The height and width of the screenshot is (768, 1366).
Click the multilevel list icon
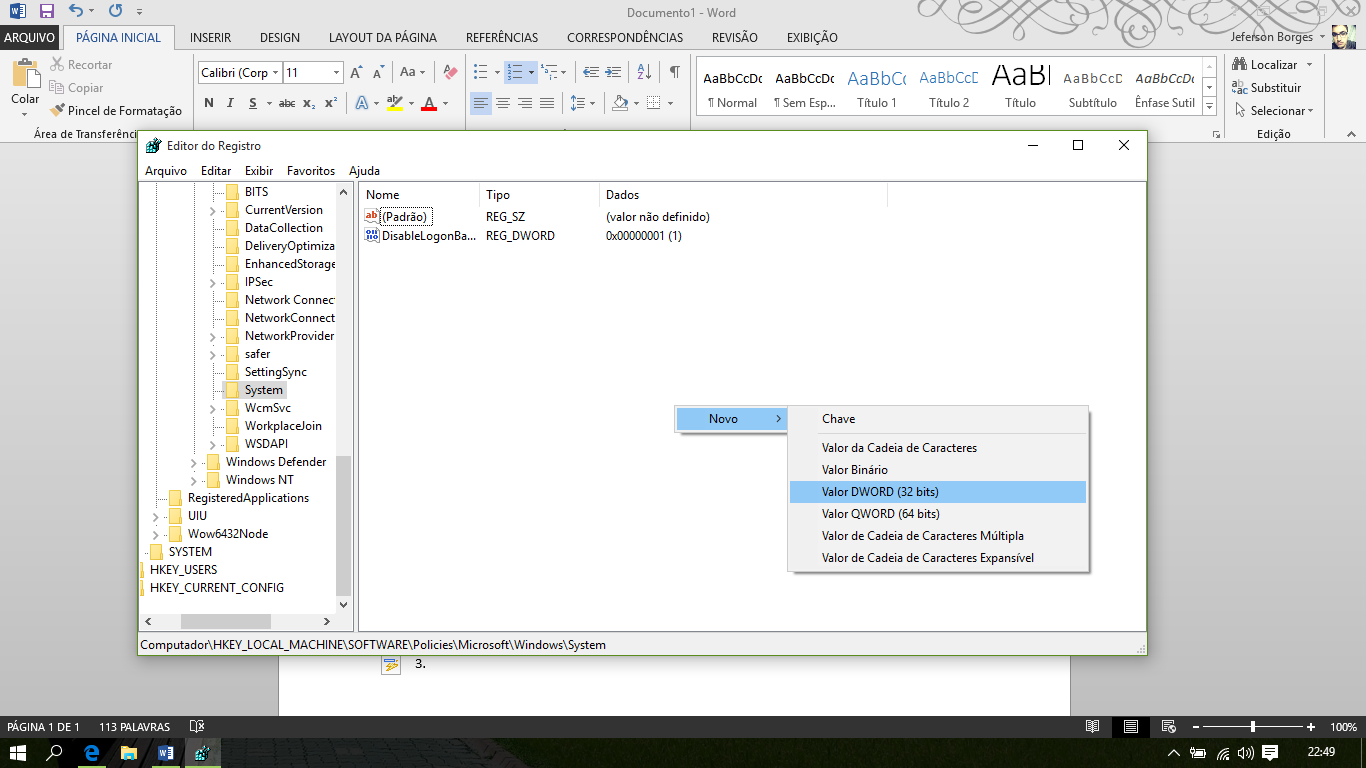548,72
